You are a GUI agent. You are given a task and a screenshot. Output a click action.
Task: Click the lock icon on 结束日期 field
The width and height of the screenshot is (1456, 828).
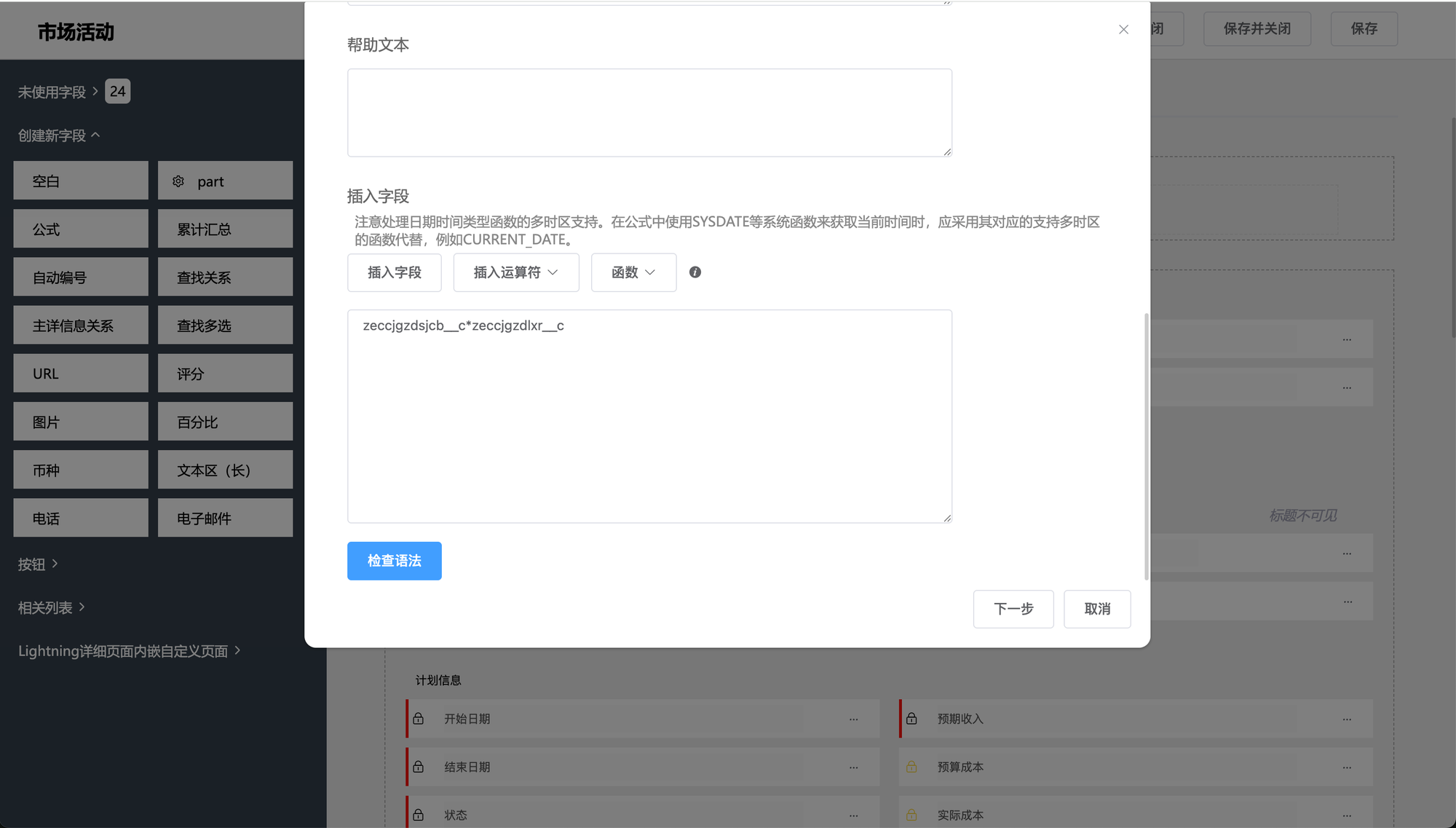pos(419,767)
